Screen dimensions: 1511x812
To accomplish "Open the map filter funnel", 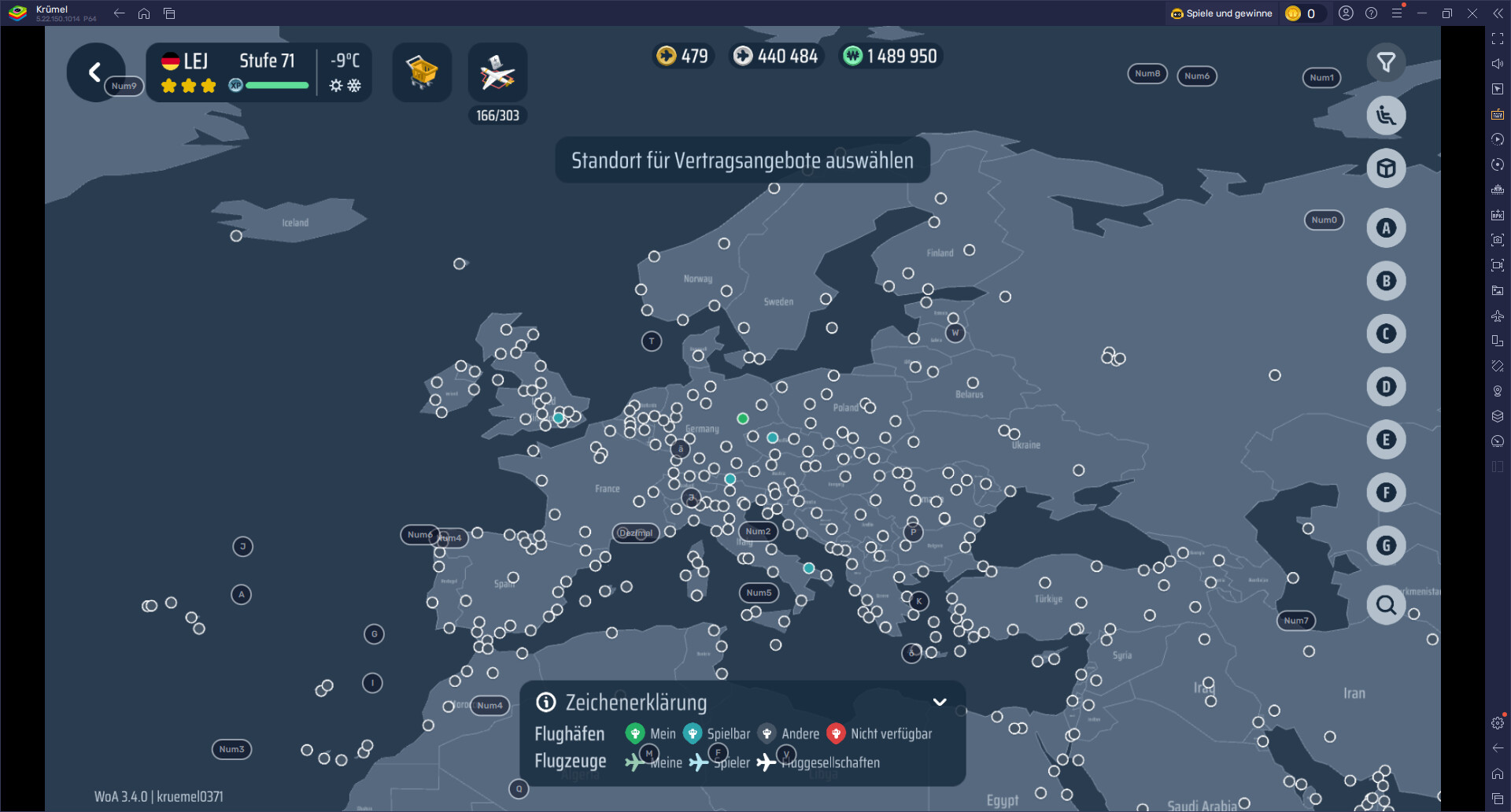I will (1386, 62).
